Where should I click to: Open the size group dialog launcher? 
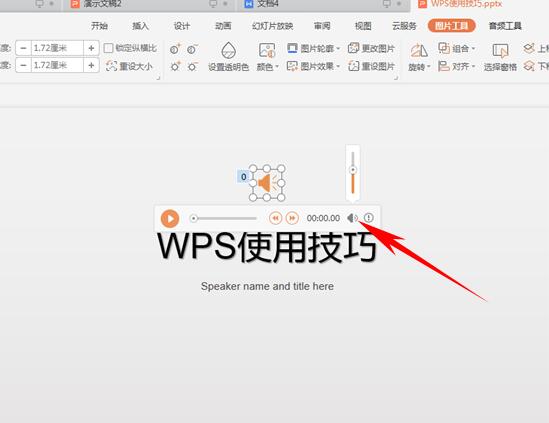(158, 78)
